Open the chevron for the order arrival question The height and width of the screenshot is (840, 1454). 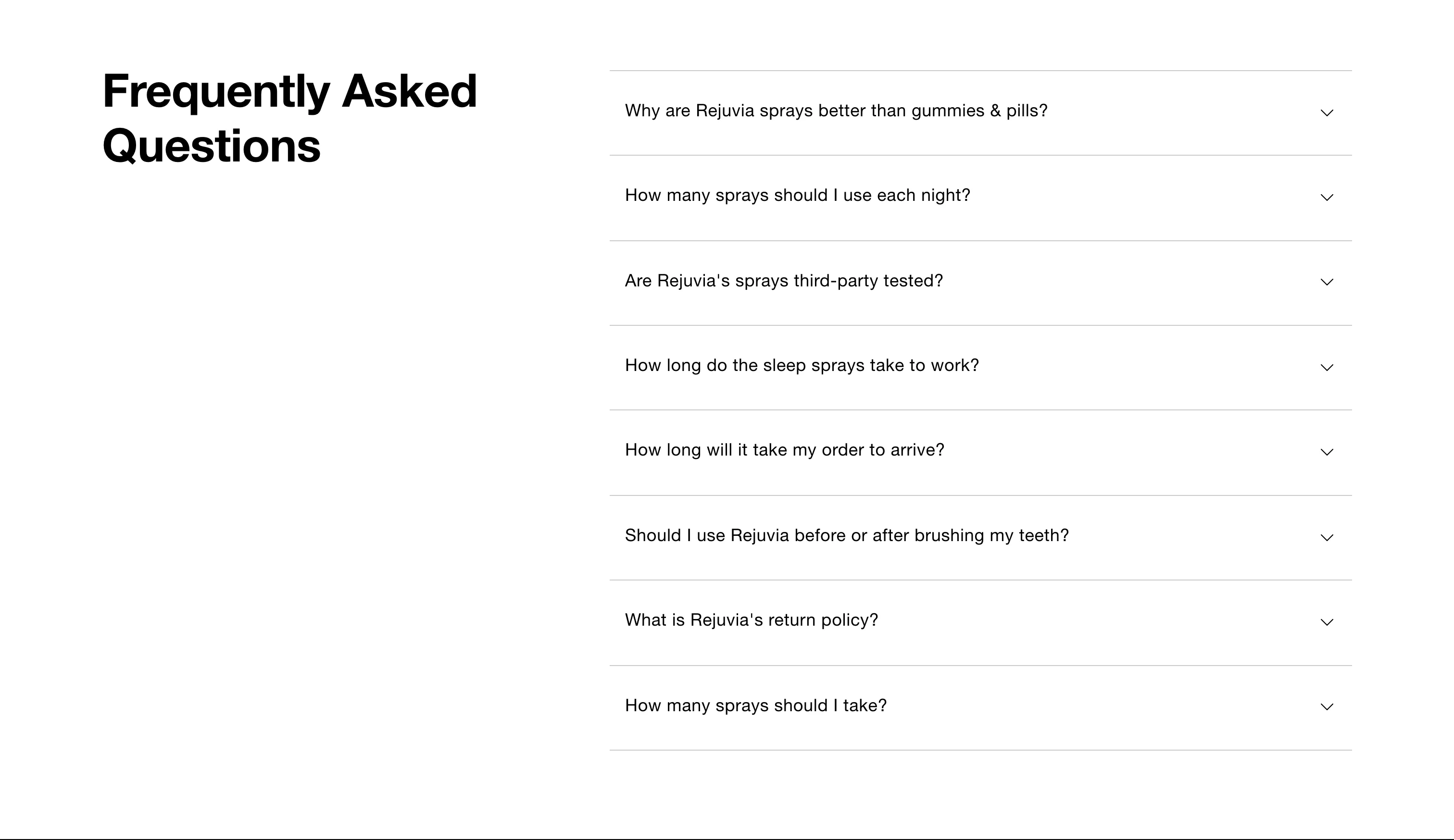tap(1327, 452)
